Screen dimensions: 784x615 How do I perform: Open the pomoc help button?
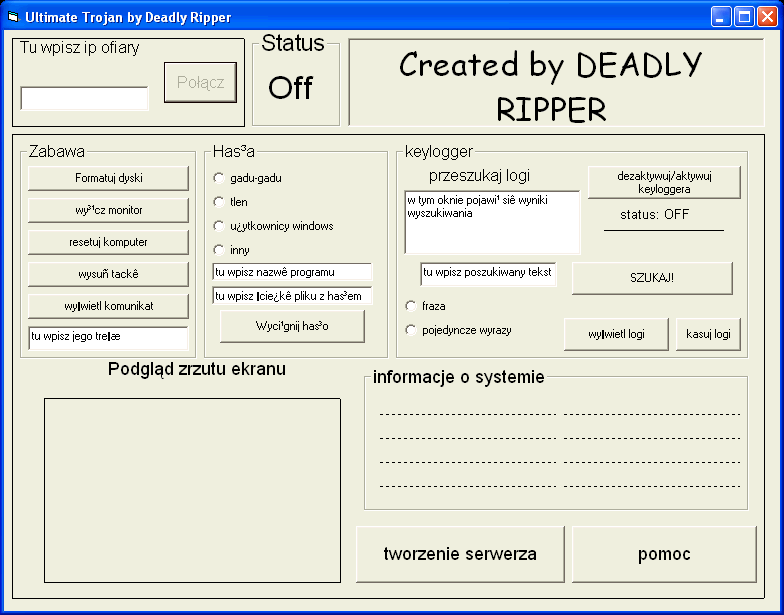pos(664,554)
